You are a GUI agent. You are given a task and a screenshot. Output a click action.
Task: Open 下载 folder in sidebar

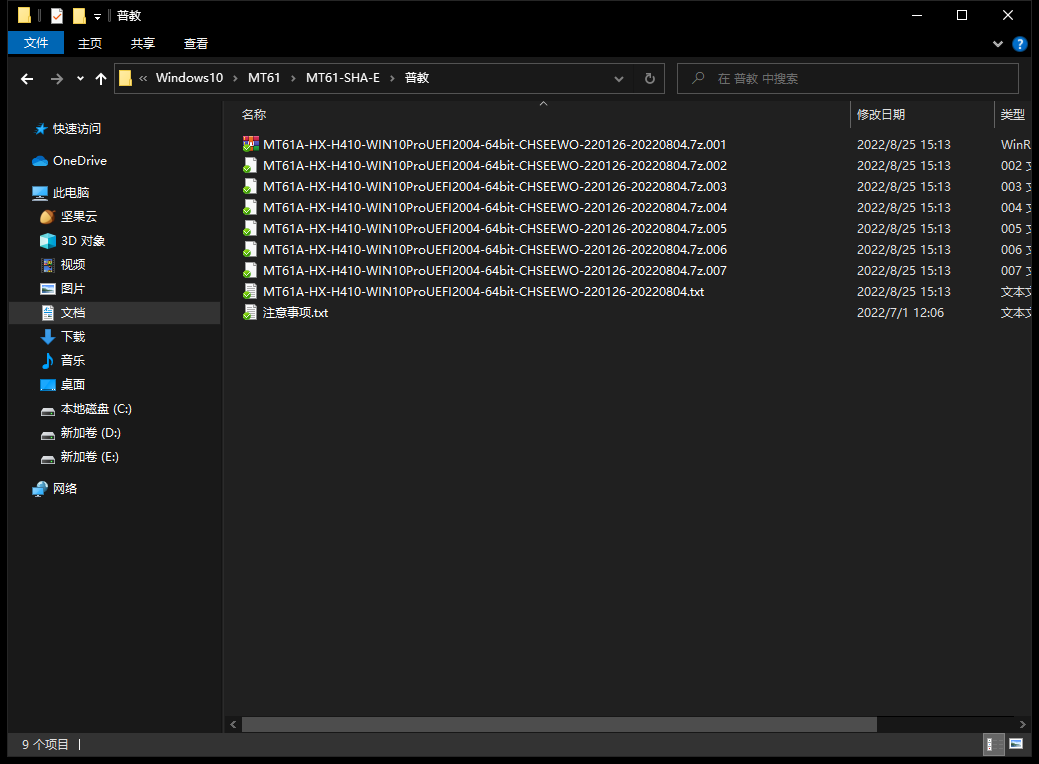coord(73,337)
